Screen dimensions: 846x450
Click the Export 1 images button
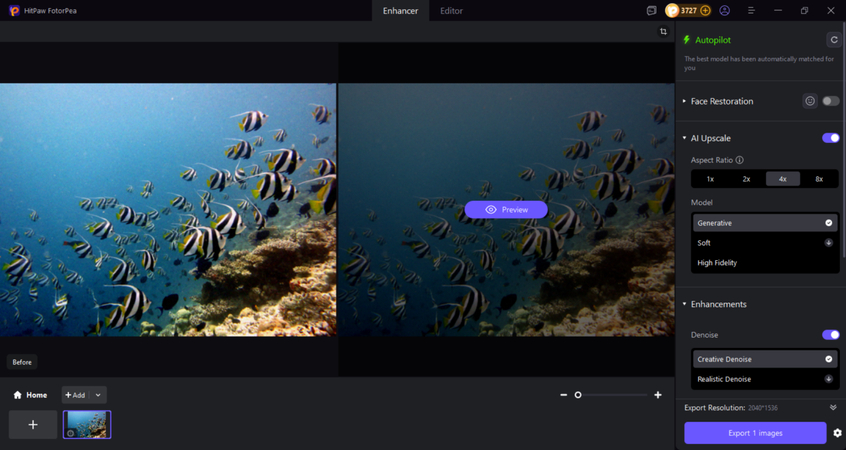click(755, 433)
